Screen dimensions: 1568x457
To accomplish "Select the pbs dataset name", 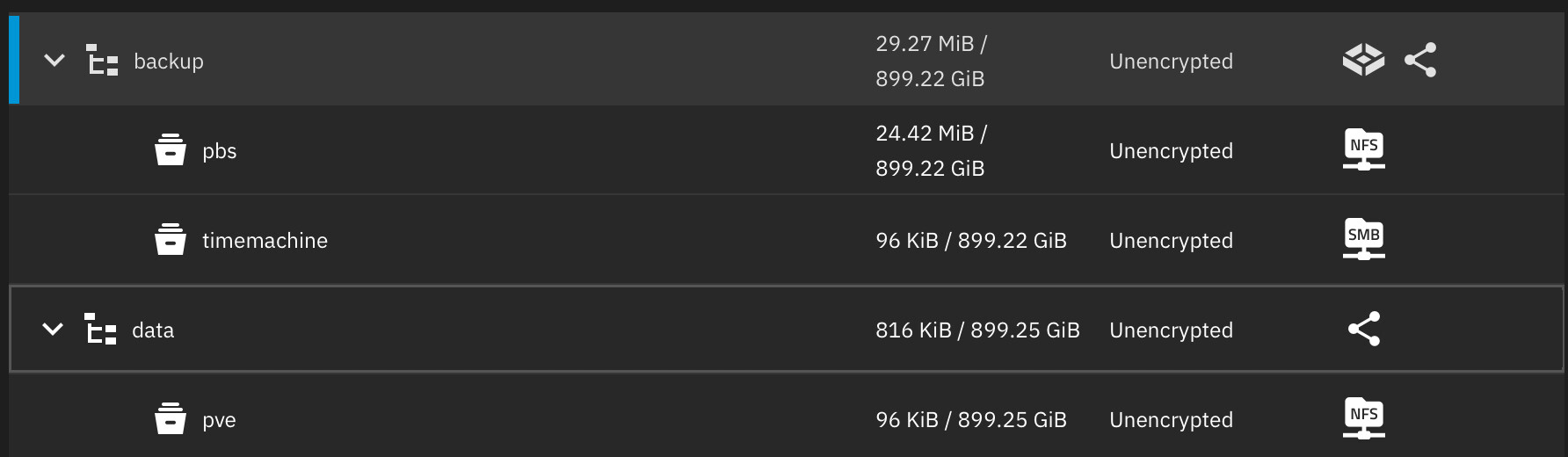I will tap(219, 151).
